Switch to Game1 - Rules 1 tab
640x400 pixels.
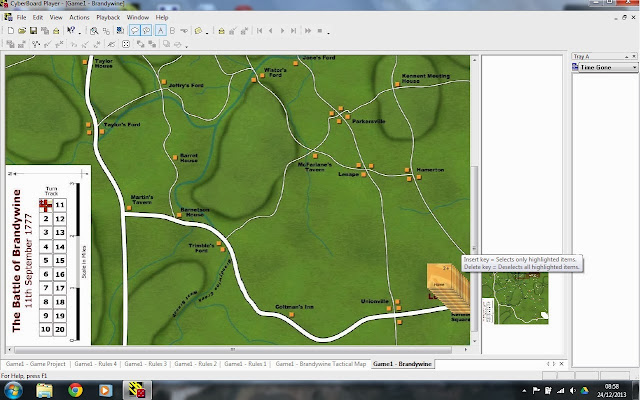point(245,364)
